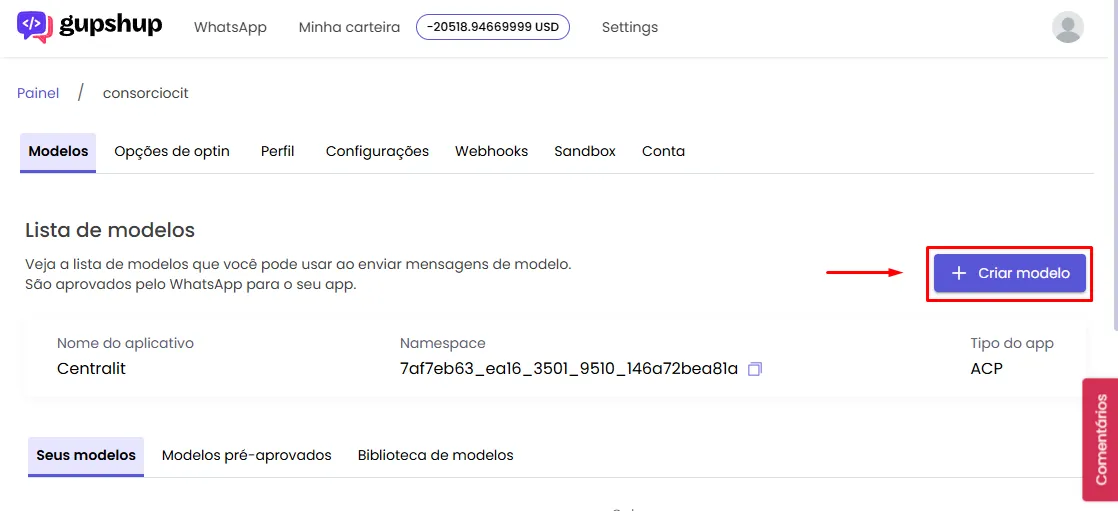
Task: Open the user avatar profile icon
Action: click(1067, 27)
